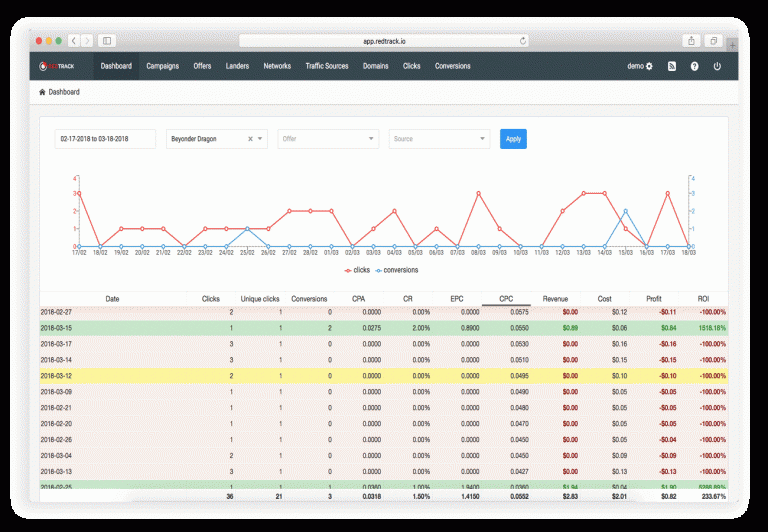Toggle clicks series in chart legend
Image resolution: width=768 pixels, height=532 pixels.
(360, 270)
